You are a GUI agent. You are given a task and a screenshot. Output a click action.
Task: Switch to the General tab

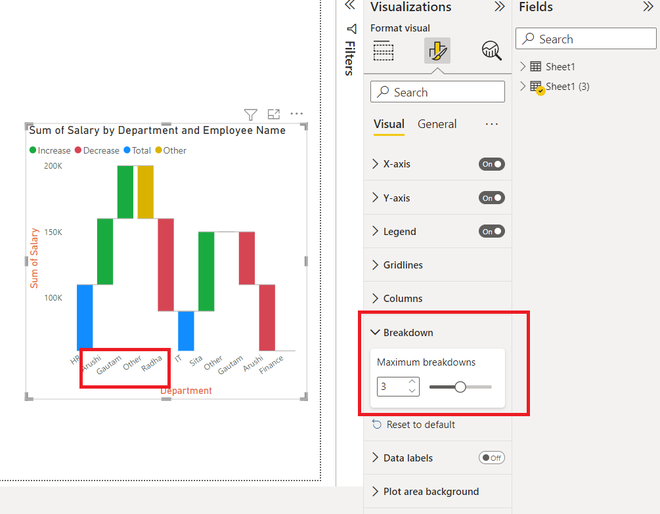[x=437, y=124]
